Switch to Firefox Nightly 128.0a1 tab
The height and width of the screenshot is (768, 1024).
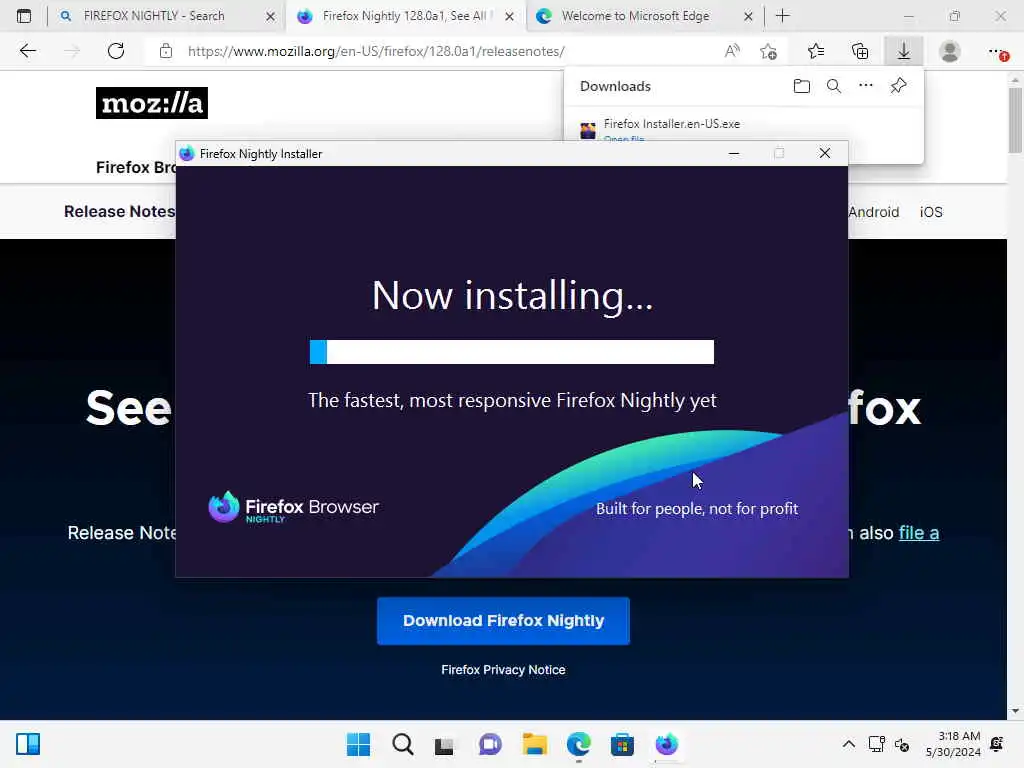coord(405,16)
